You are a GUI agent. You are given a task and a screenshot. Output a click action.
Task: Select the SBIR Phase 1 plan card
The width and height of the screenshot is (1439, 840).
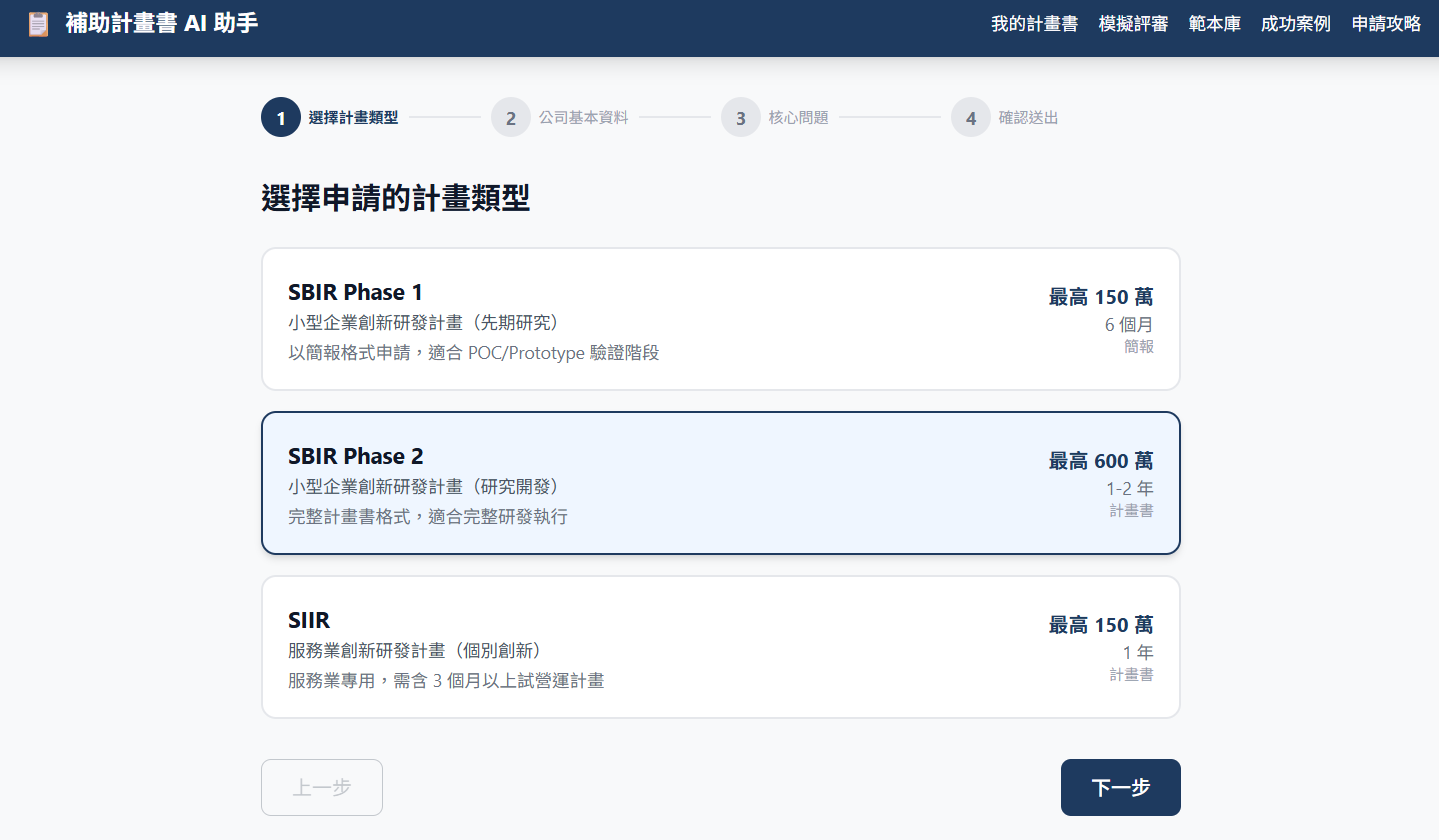click(720, 319)
